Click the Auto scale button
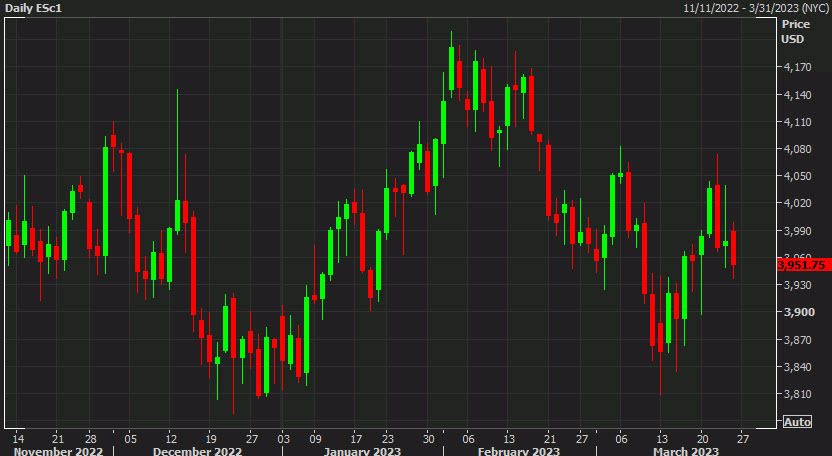832x456 pixels. tap(797, 422)
